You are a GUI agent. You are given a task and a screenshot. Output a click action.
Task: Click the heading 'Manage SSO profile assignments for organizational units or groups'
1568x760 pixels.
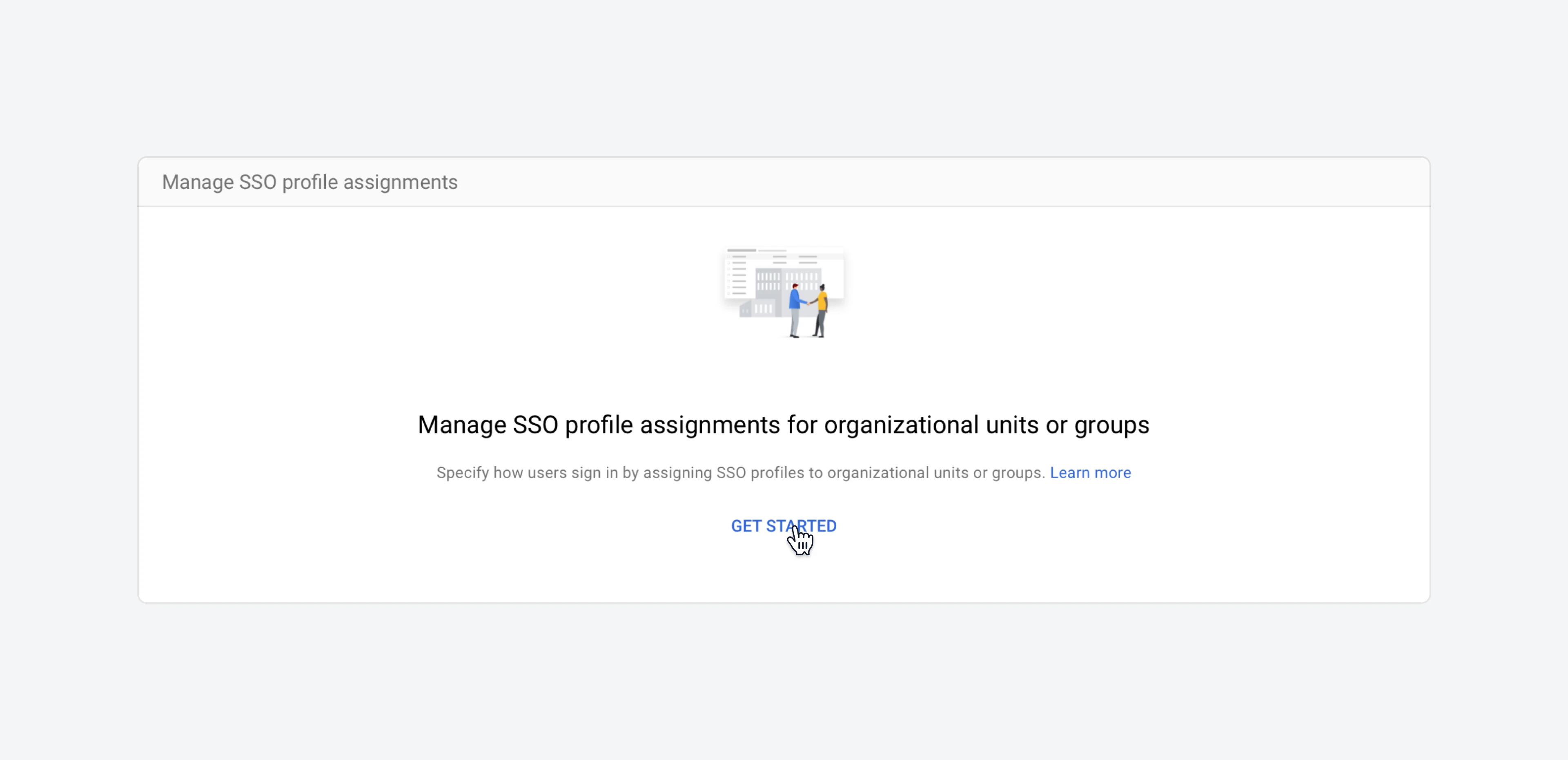[x=784, y=425]
